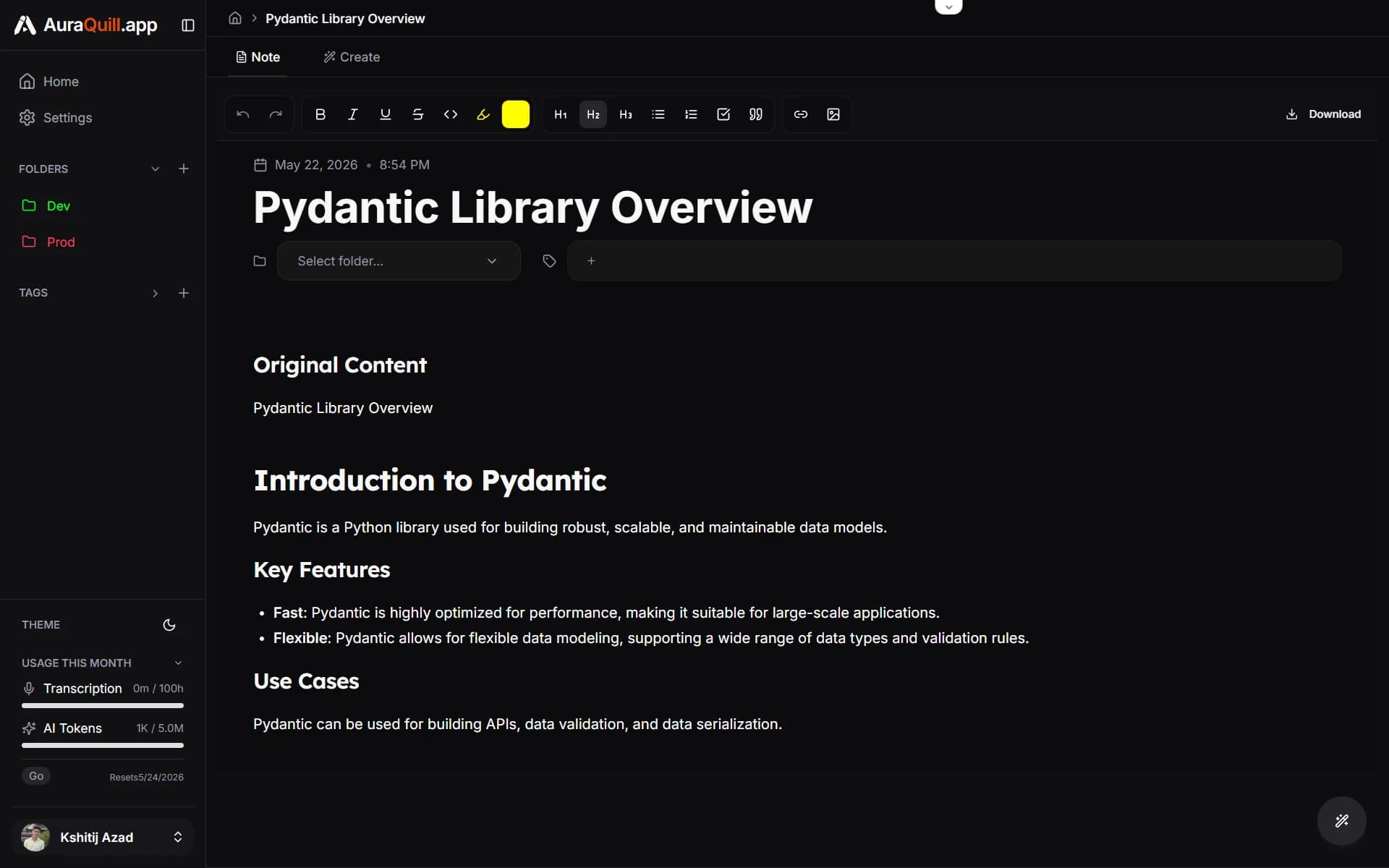Apply italic formatting
Image resolution: width=1389 pixels, height=868 pixels.
click(x=353, y=114)
